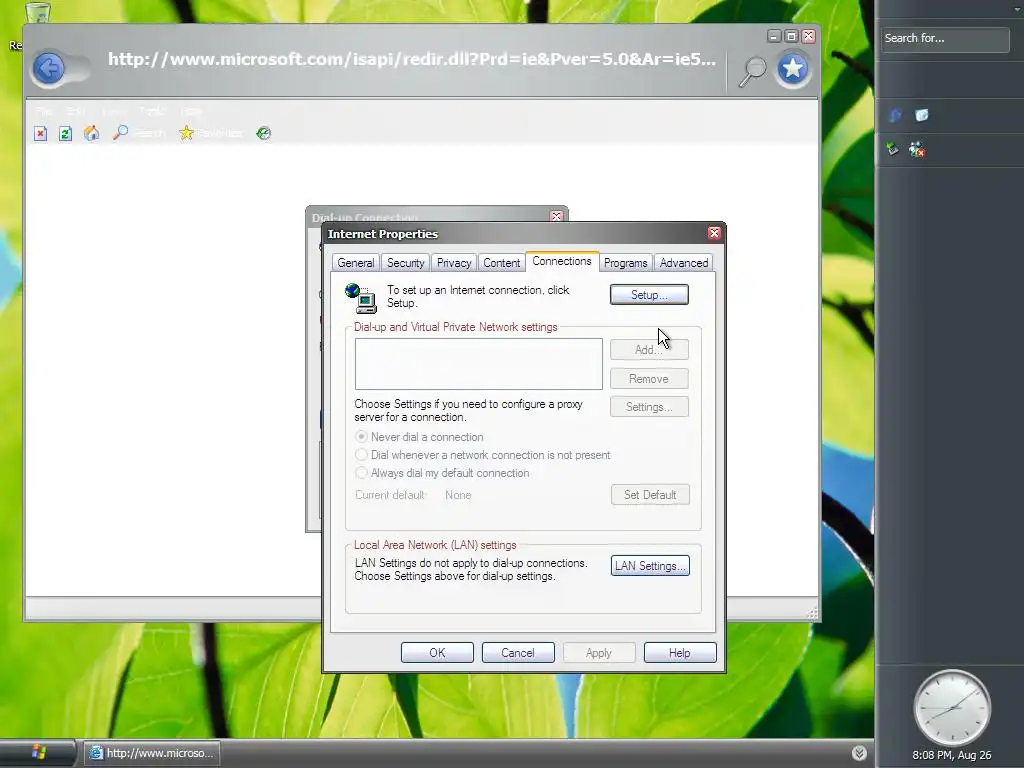
Task: Open the browser toolbar Search magnifier
Action: 120,133
